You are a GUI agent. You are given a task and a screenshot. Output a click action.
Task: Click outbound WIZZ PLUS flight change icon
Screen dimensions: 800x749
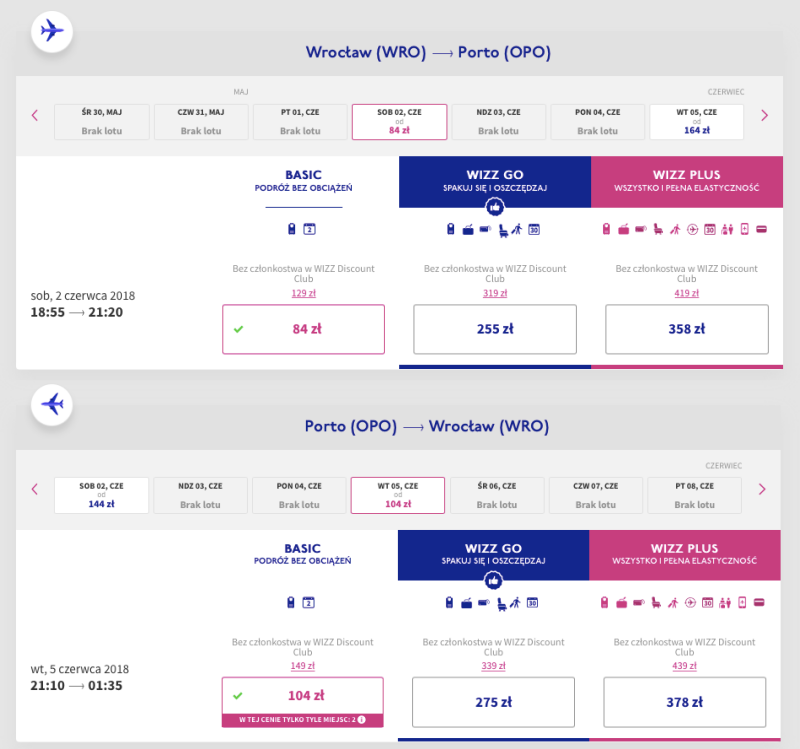tap(692, 230)
